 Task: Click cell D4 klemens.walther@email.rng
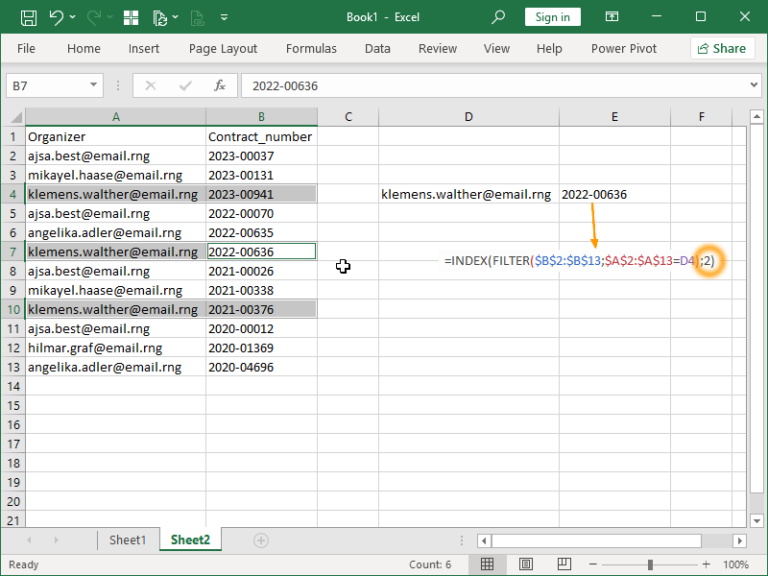click(x=469, y=194)
